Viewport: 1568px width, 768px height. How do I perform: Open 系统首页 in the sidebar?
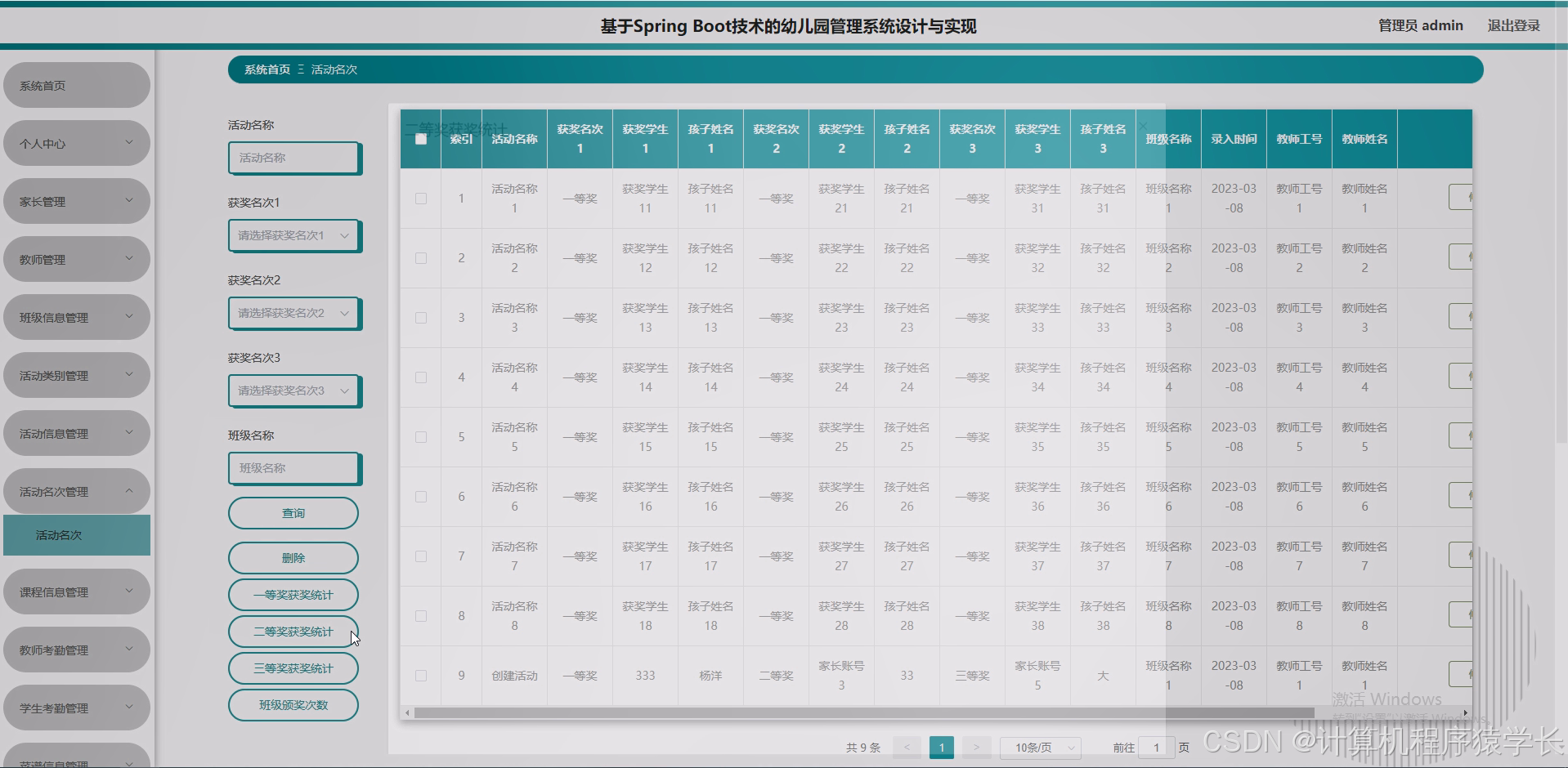(77, 85)
